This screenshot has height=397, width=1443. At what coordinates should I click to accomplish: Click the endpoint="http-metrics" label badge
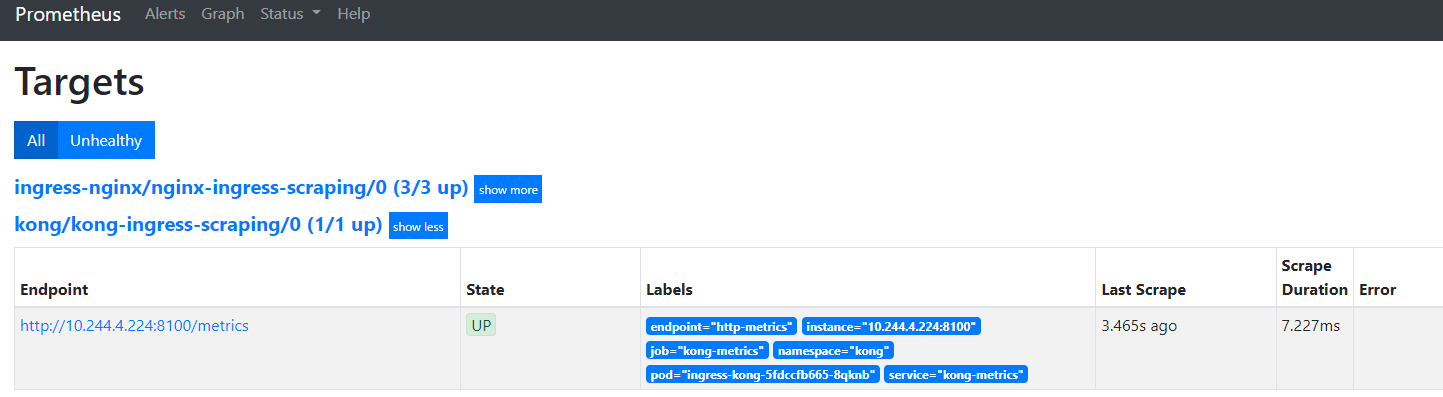(x=721, y=326)
